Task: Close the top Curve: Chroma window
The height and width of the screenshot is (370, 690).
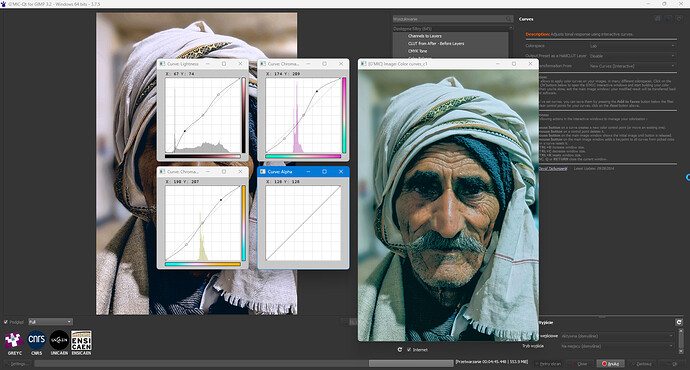Action: (x=341, y=64)
